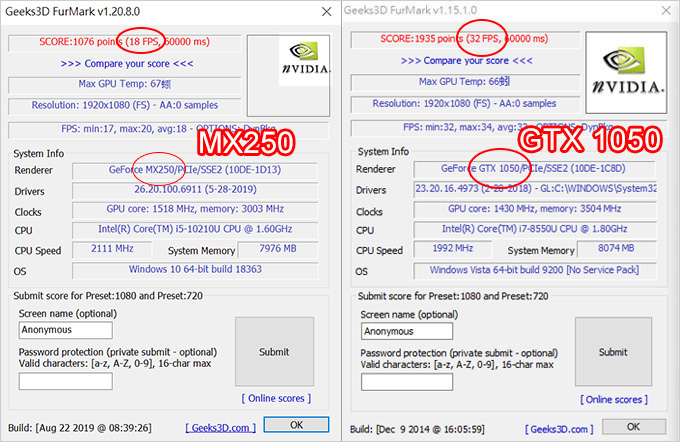Confirm with OK in FurMark v1.20.8.0 window
This screenshot has width=680, height=442.
297,425
